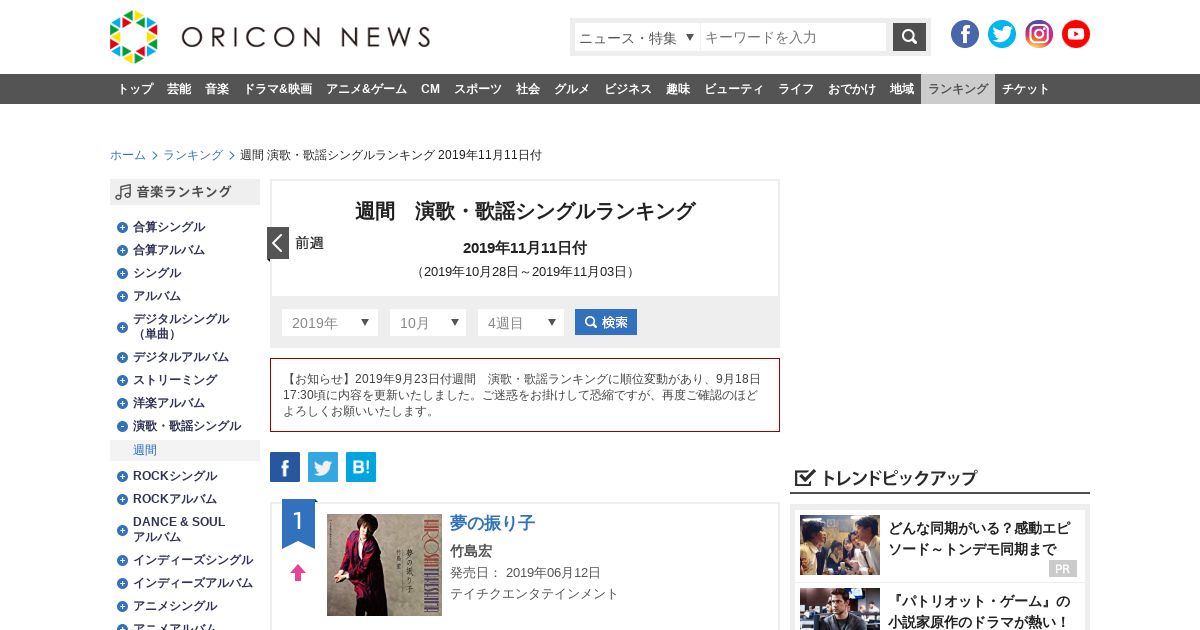Select the ランキング tab in navigation bar
The image size is (1200, 630).
tap(958, 89)
